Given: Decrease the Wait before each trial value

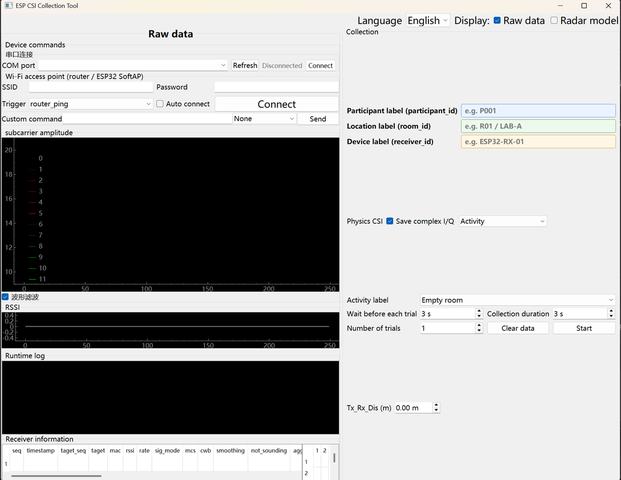Looking at the screenshot, I should click(479, 316).
